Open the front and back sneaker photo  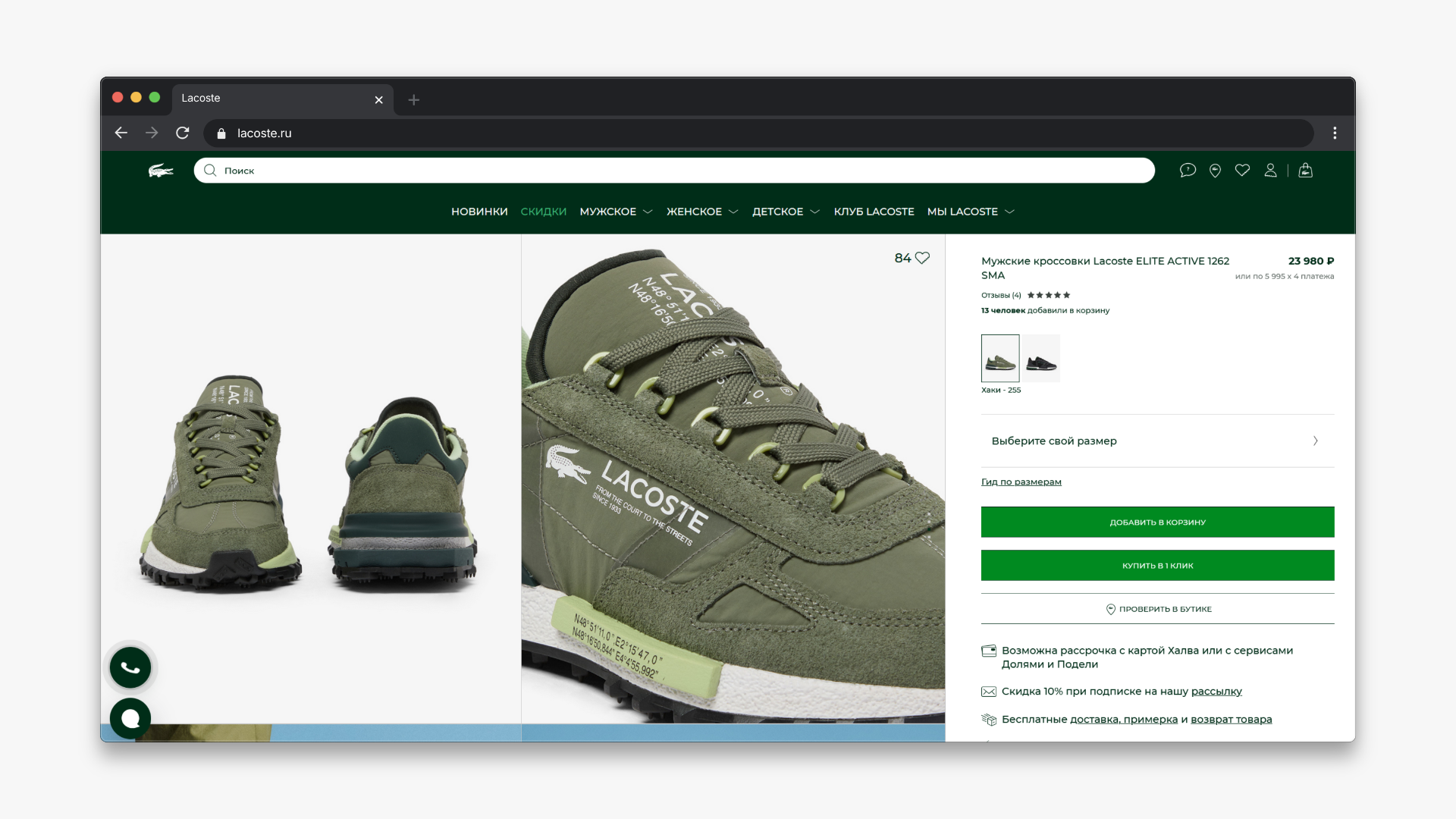click(x=311, y=479)
